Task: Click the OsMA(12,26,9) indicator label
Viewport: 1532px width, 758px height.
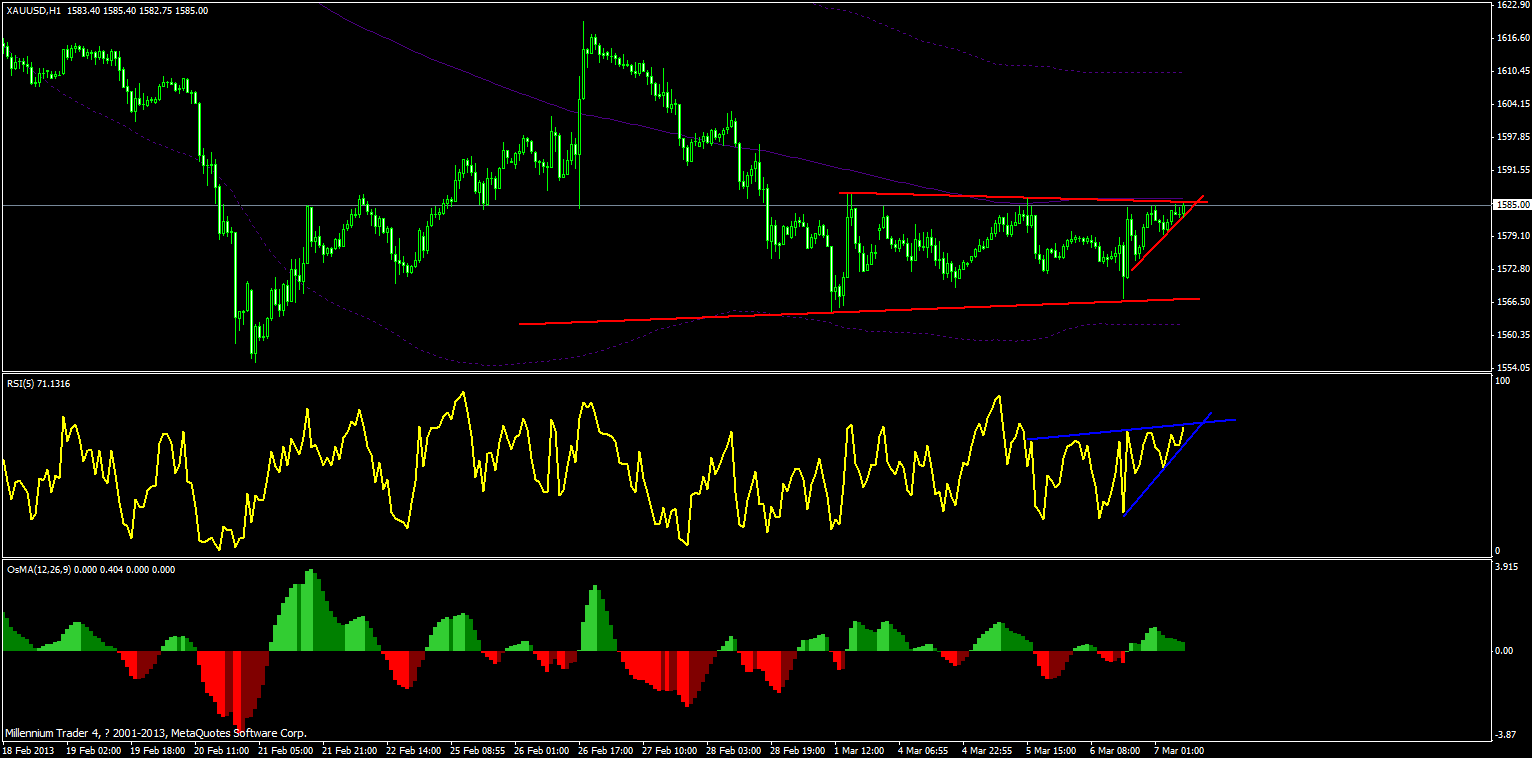Action: coord(90,569)
